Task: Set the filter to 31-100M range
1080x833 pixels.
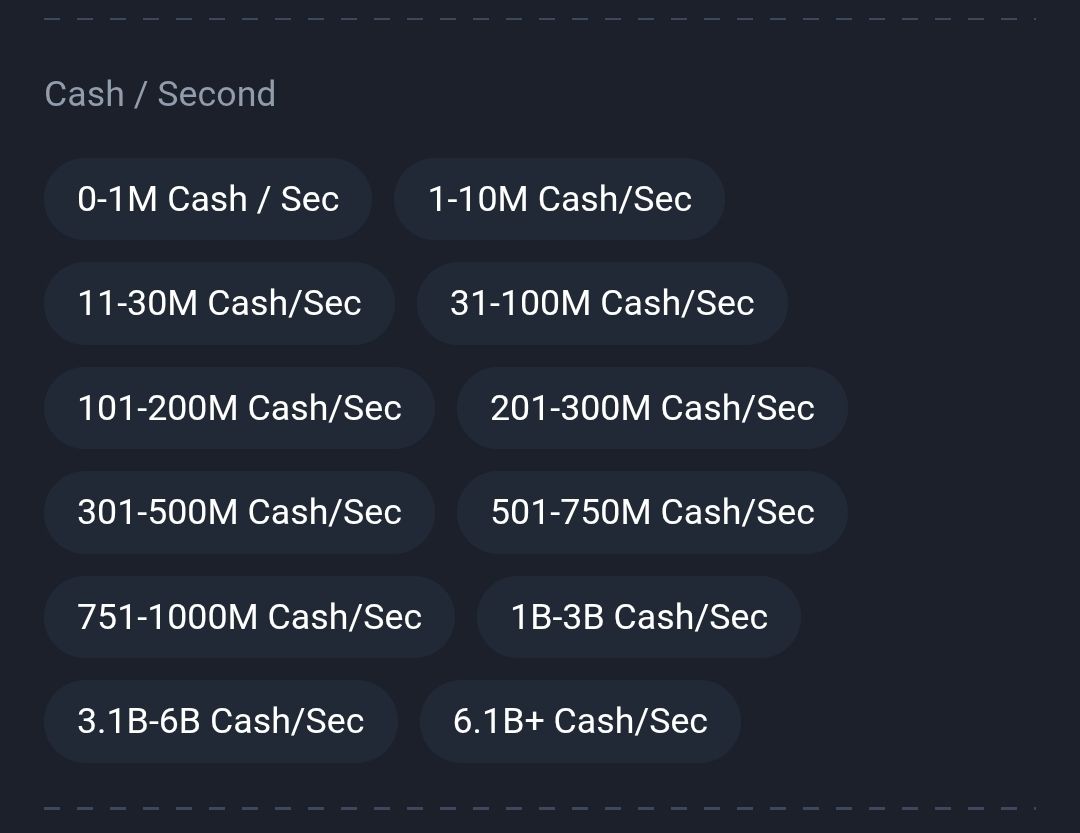Action: click(x=602, y=303)
